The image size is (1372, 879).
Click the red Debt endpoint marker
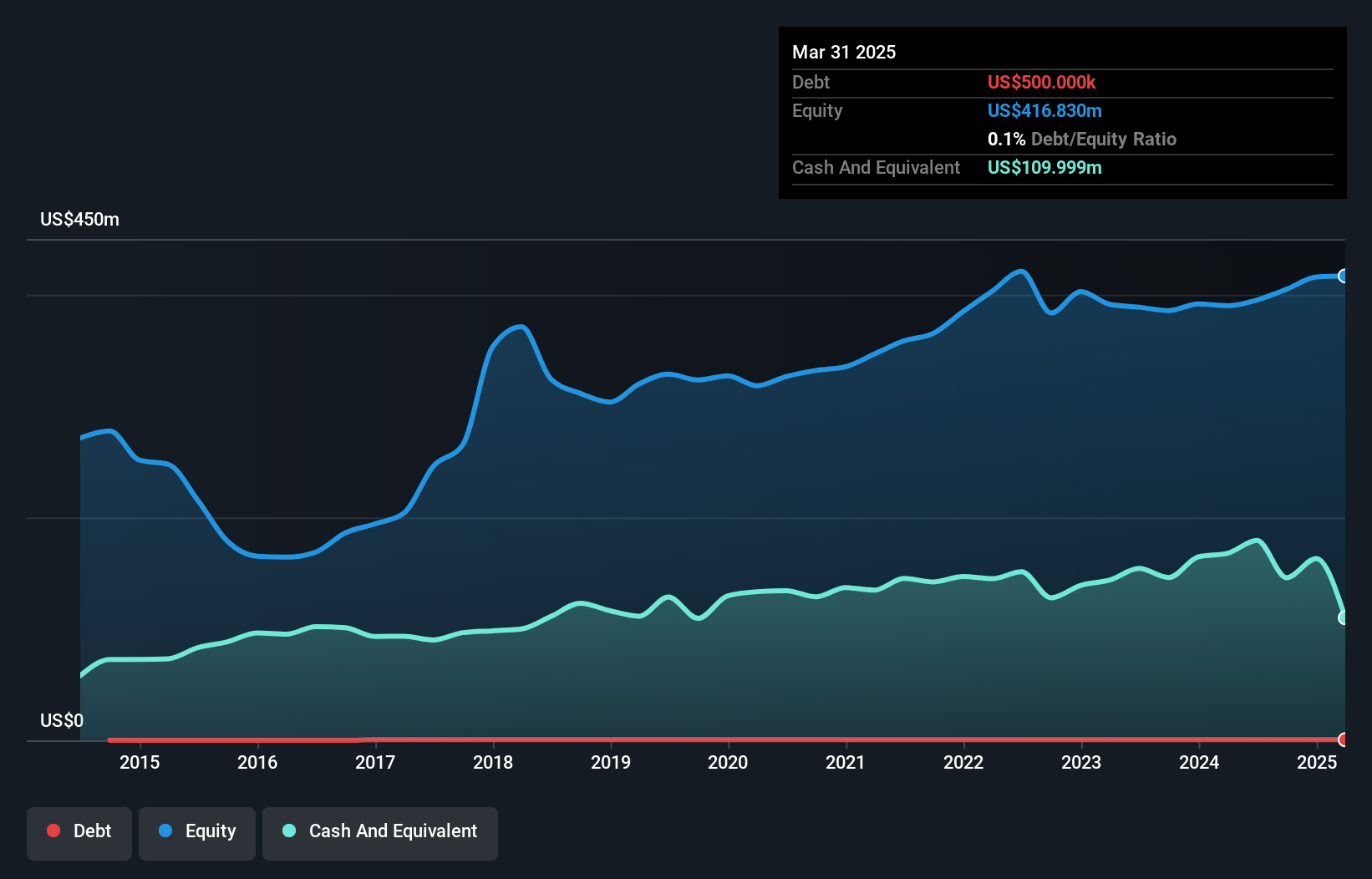pos(1344,739)
